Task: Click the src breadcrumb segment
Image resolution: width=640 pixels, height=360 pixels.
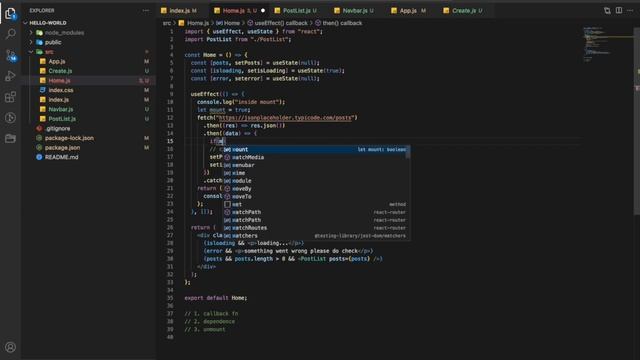Action: tap(167, 23)
